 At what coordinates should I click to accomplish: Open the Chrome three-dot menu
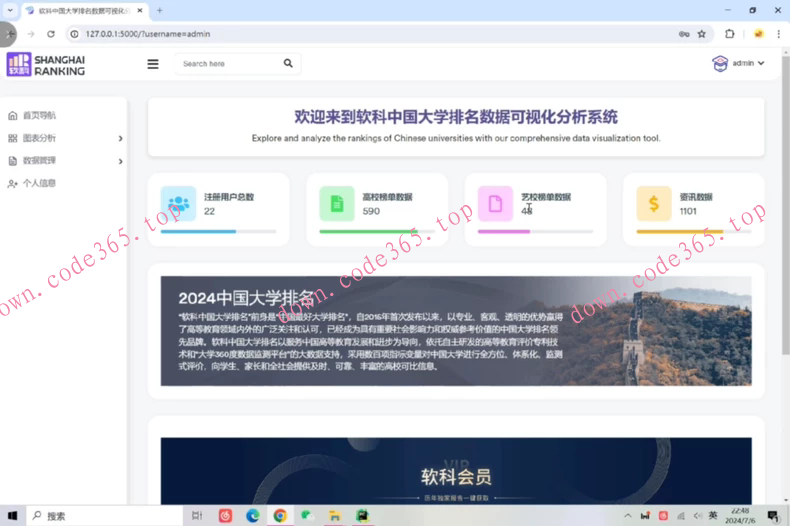[x=778, y=34]
